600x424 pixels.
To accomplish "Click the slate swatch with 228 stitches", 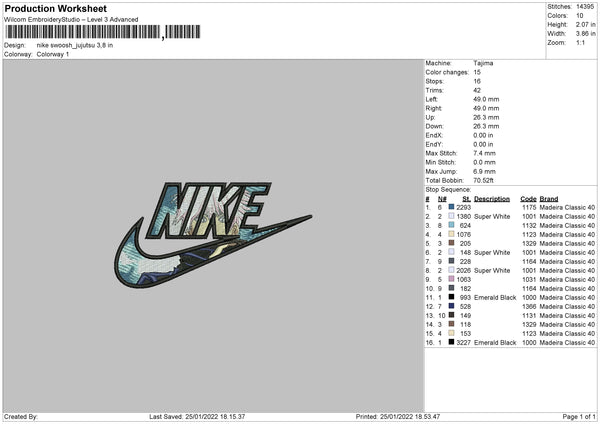I will (451, 261).
